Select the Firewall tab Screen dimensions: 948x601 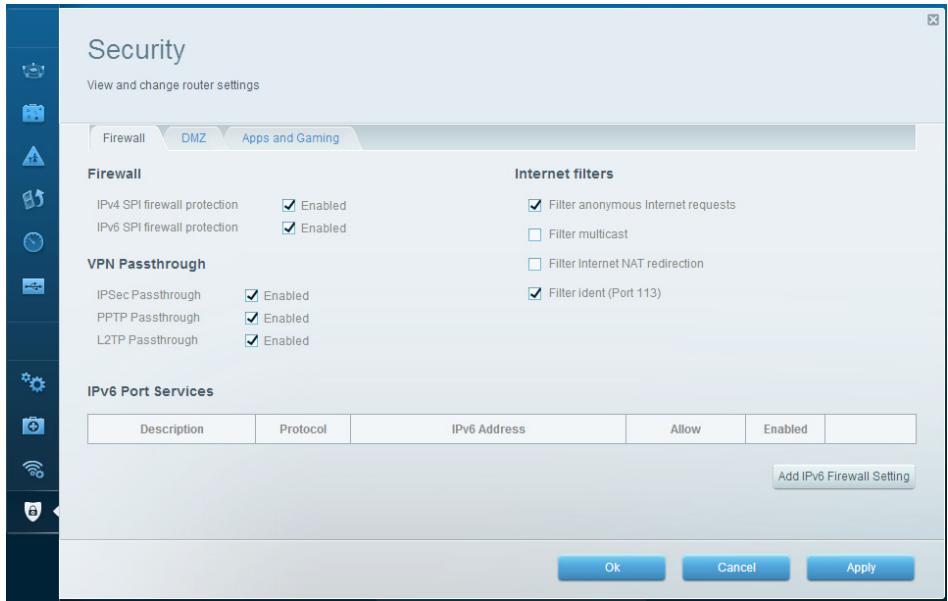[x=124, y=138]
